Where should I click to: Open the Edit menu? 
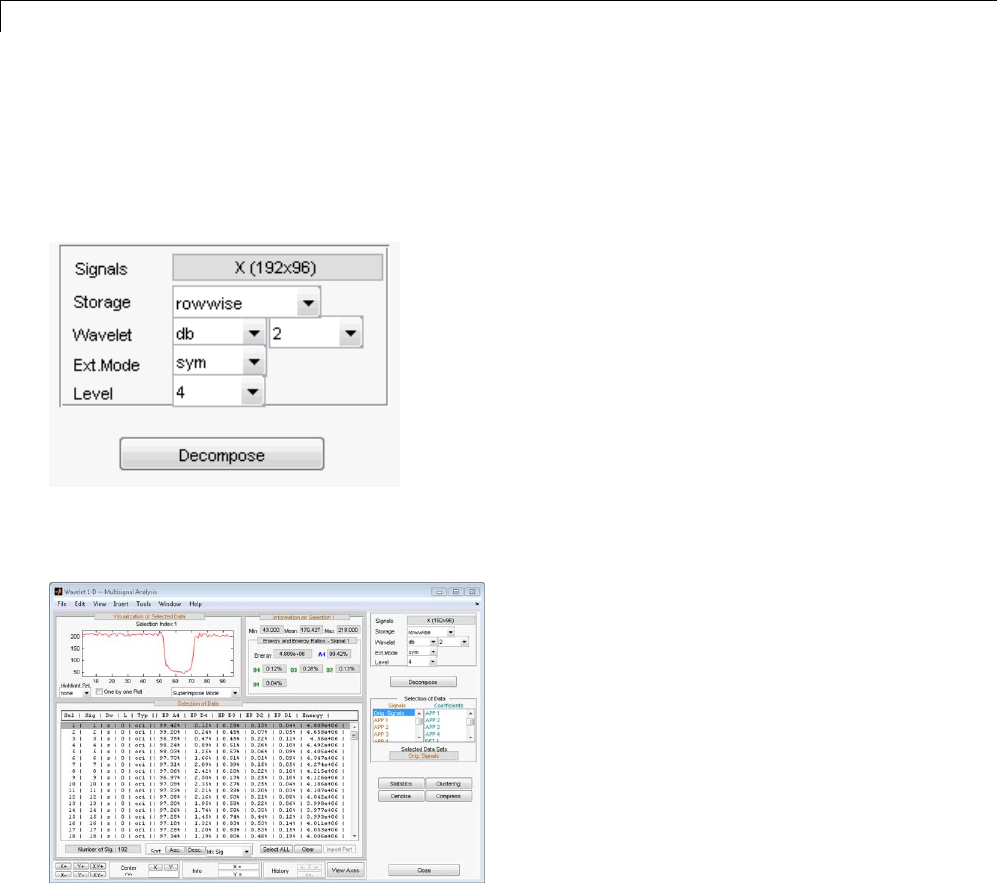(79, 604)
